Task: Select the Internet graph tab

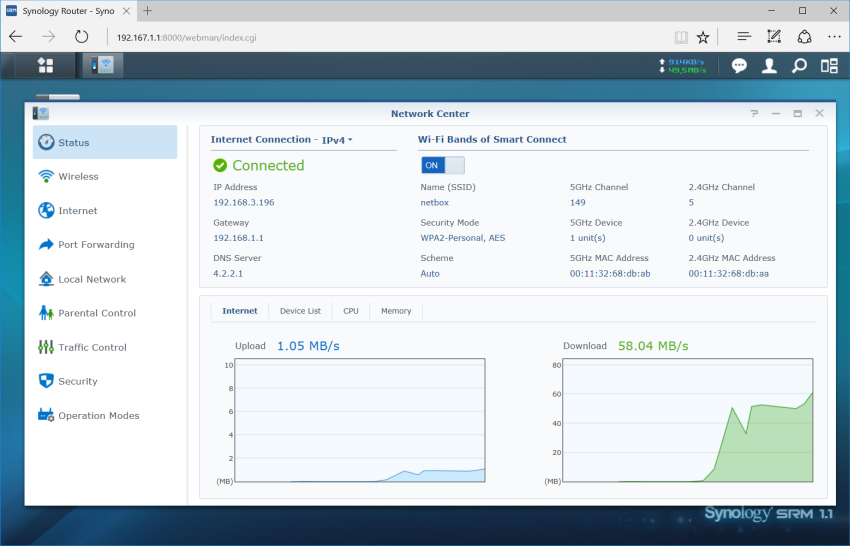Action: coord(240,311)
